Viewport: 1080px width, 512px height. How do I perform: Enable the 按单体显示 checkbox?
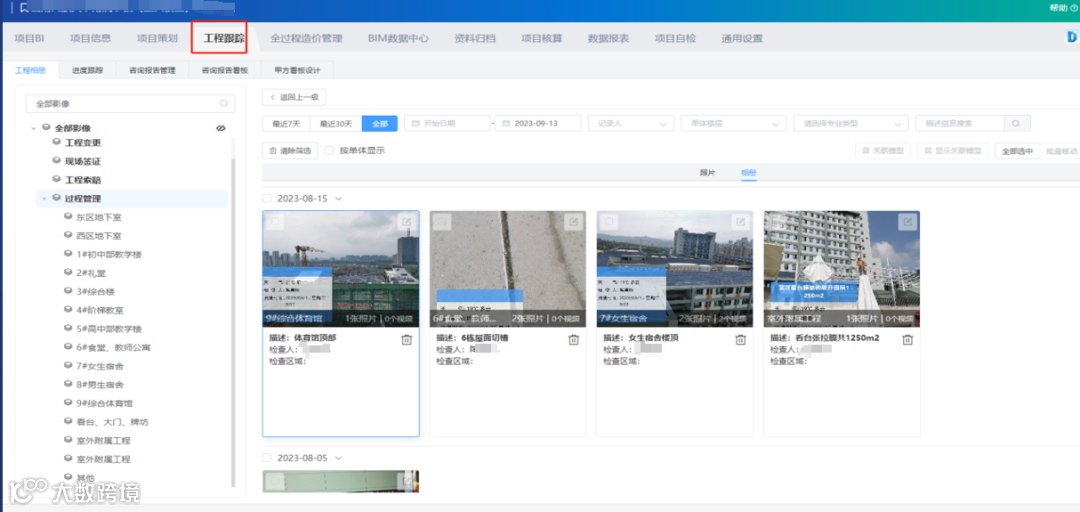329,150
